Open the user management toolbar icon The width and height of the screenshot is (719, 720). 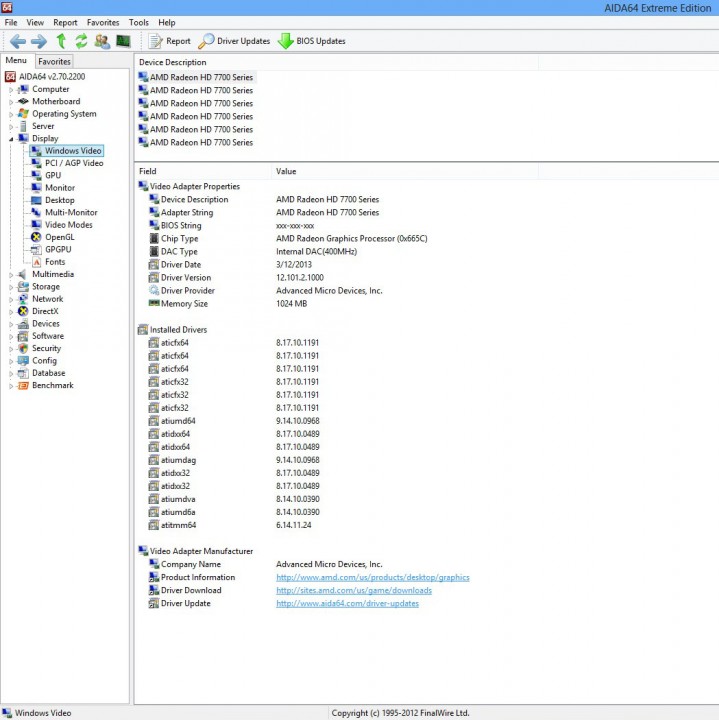pyautogui.click(x=102, y=41)
